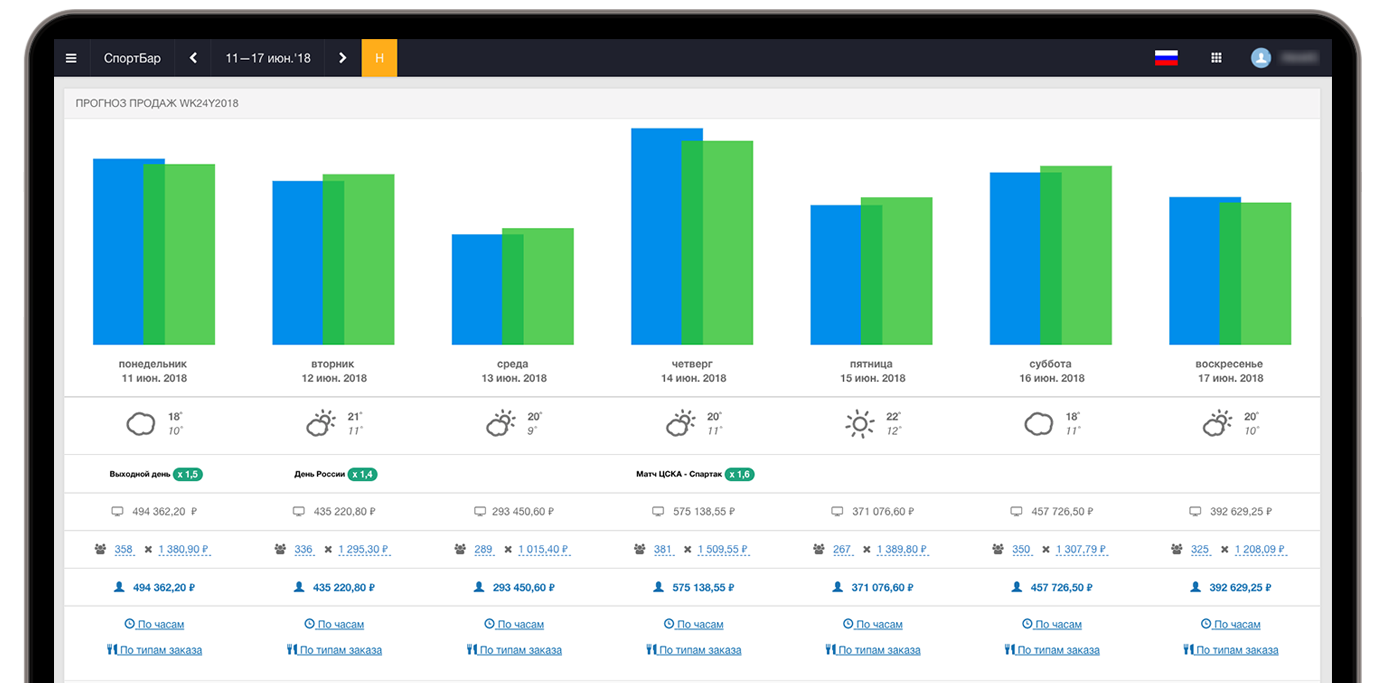Click the Выходной день x 1,5 badge
The width and height of the screenshot is (1391, 683).
pyautogui.click(x=188, y=474)
